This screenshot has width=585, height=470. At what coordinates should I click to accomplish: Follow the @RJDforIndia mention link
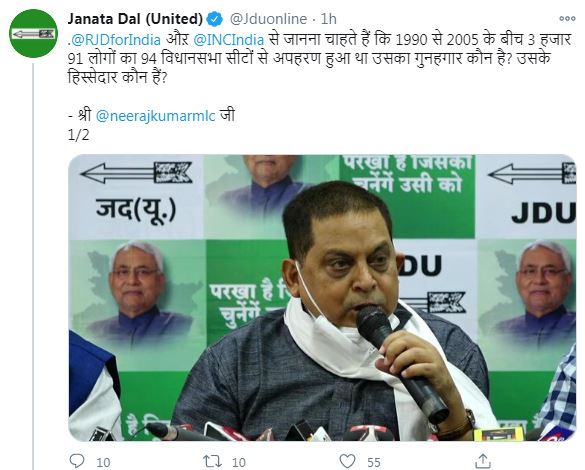pyautogui.click(x=116, y=40)
